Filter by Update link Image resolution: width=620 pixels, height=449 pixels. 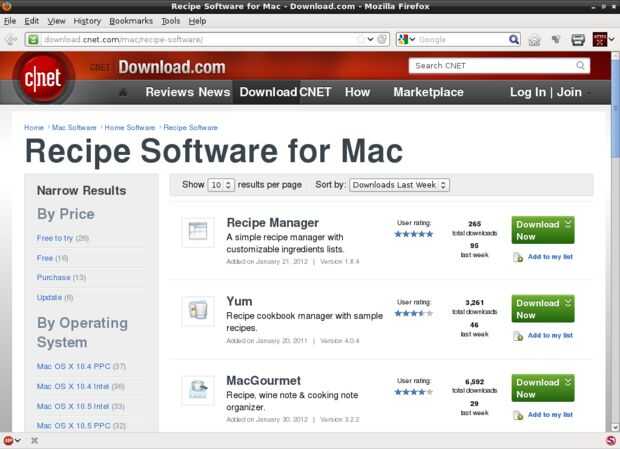[x=49, y=297]
